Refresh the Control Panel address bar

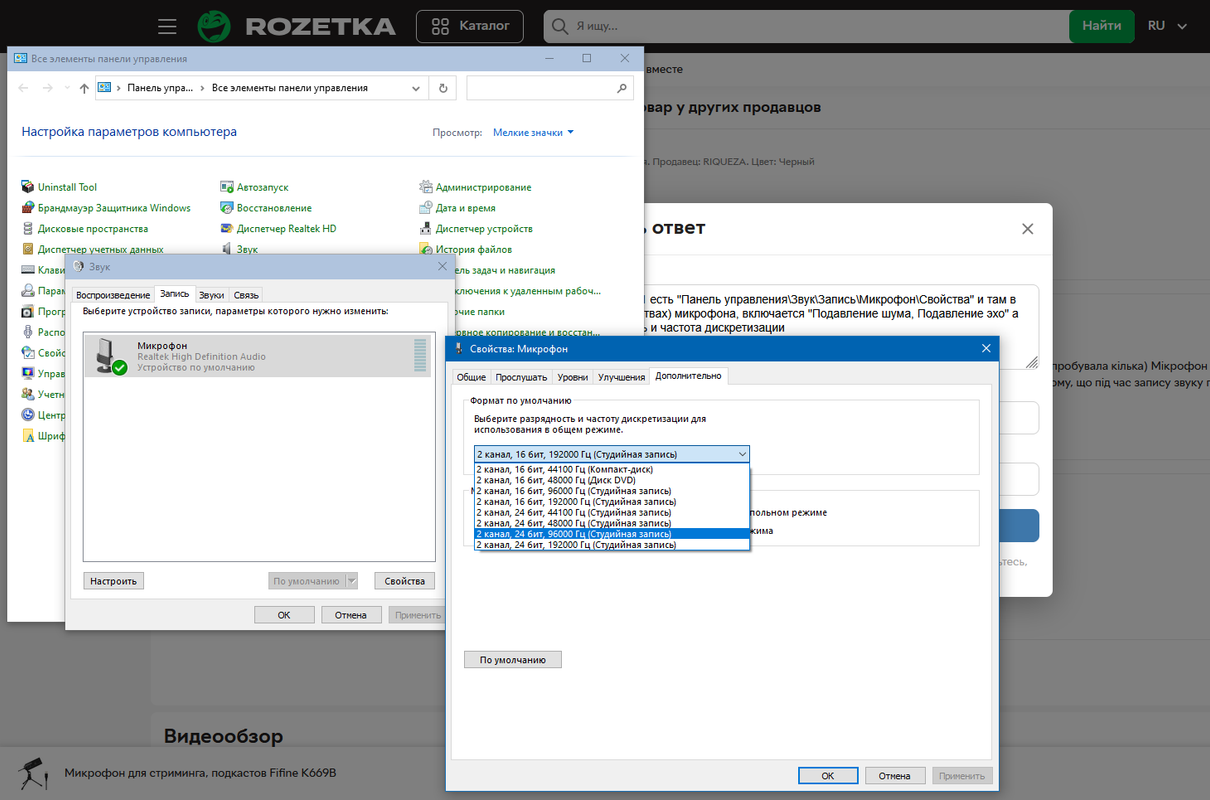point(444,88)
